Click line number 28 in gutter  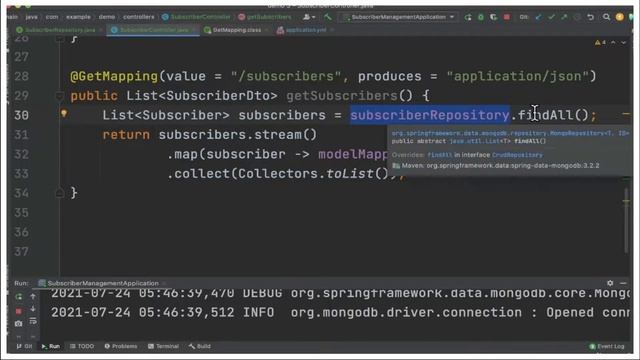[21, 76]
